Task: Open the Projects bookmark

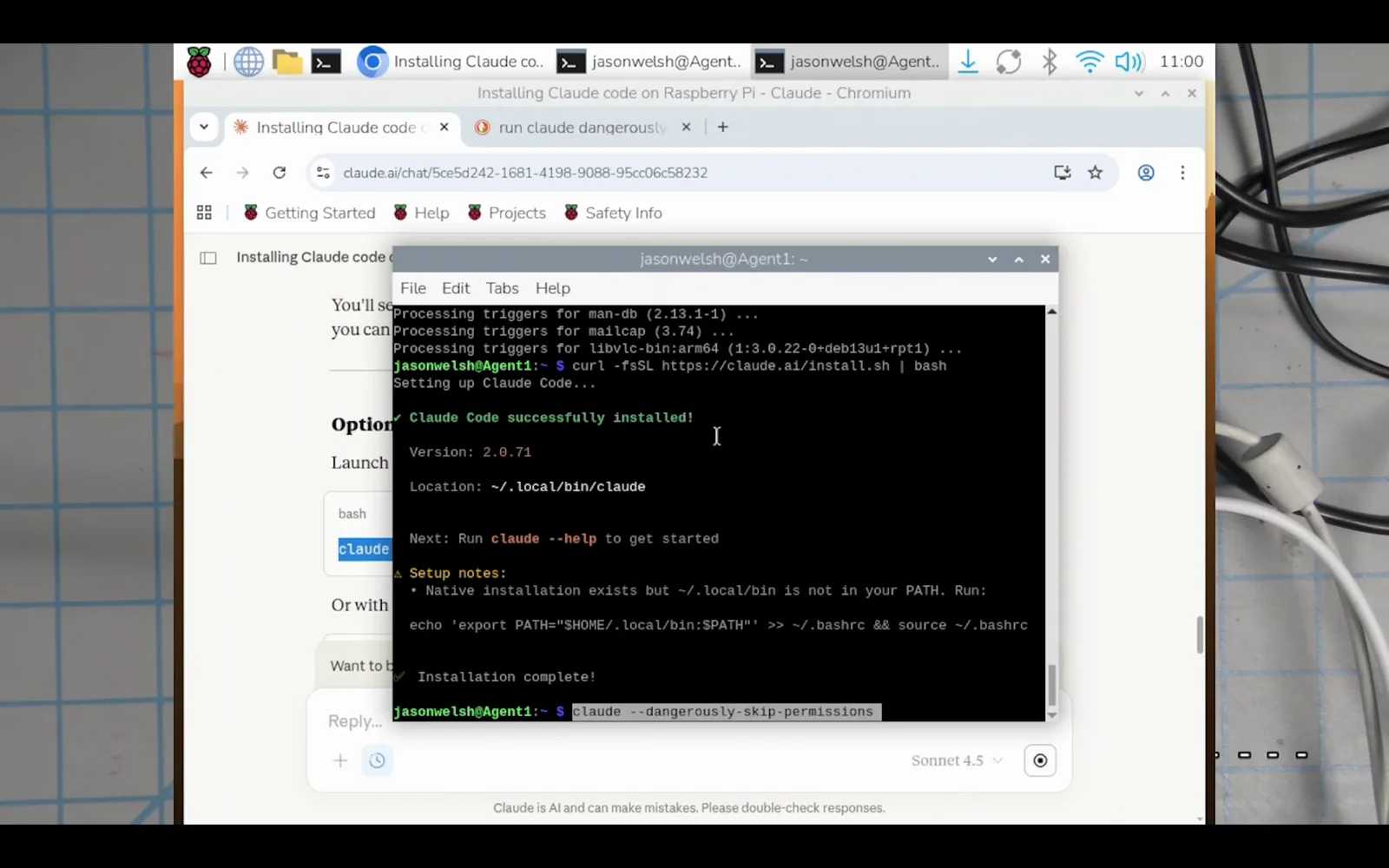Action: [507, 213]
